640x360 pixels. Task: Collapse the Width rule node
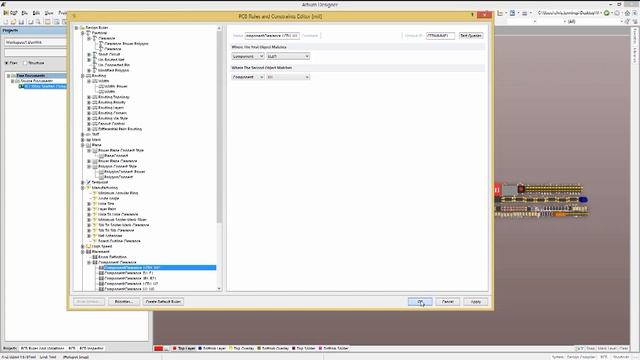coord(89,81)
